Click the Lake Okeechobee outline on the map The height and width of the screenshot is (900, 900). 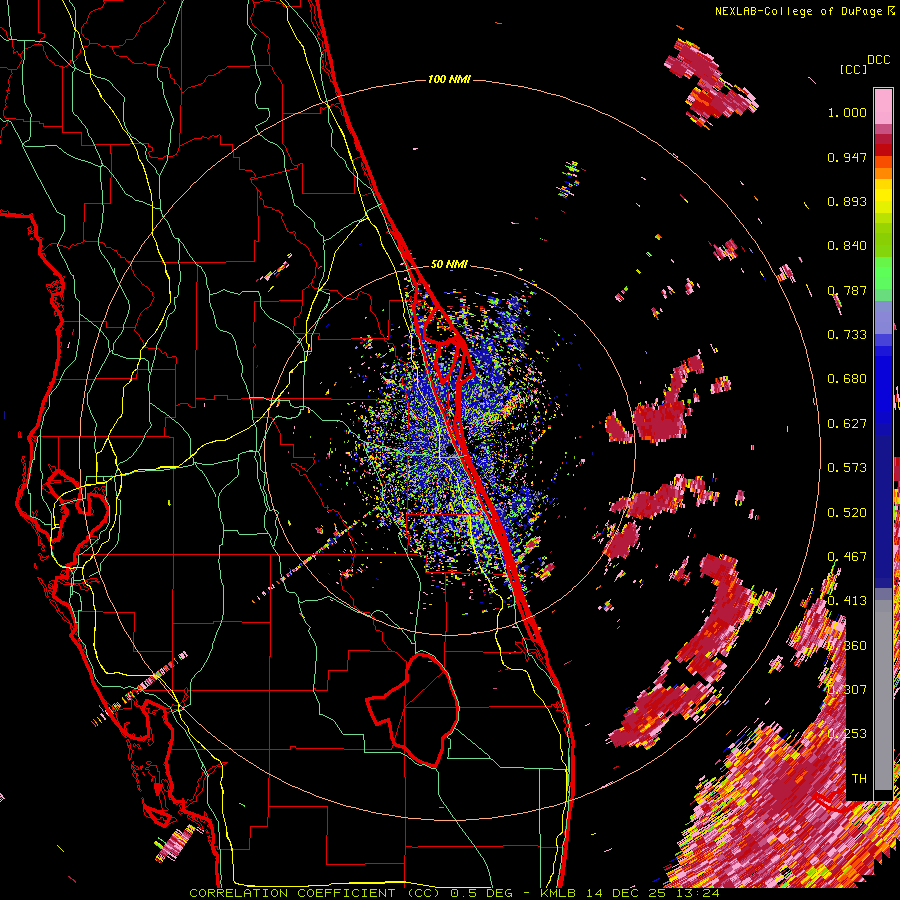pos(413,709)
